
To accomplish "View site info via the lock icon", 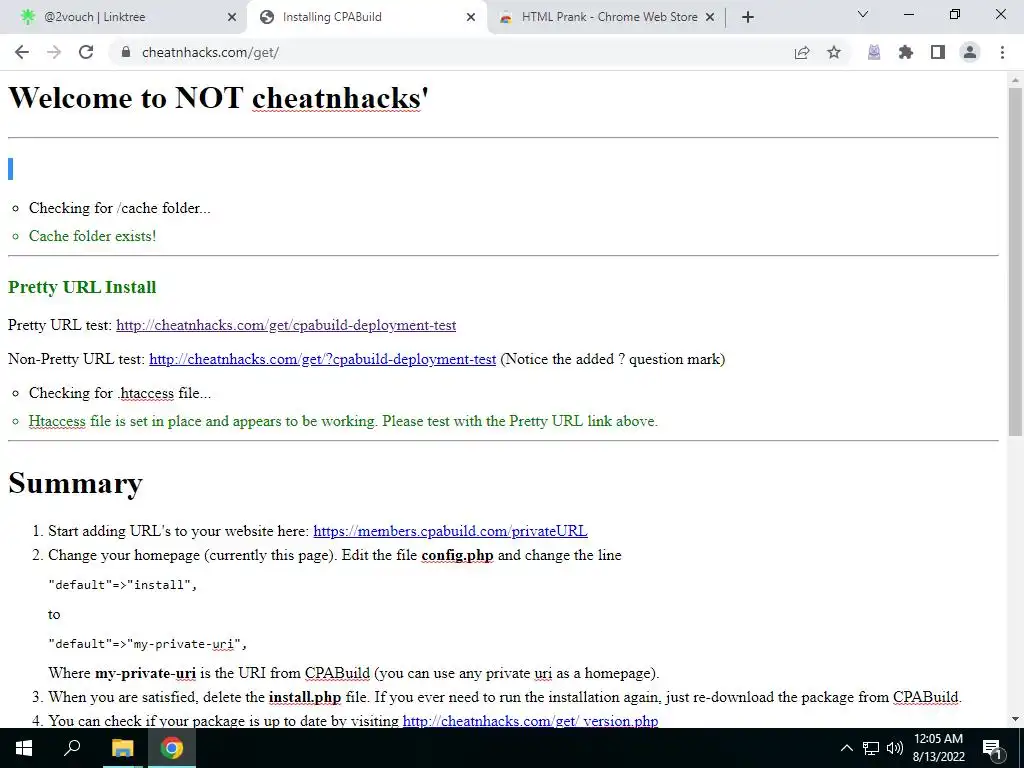I will click(x=125, y=52).
